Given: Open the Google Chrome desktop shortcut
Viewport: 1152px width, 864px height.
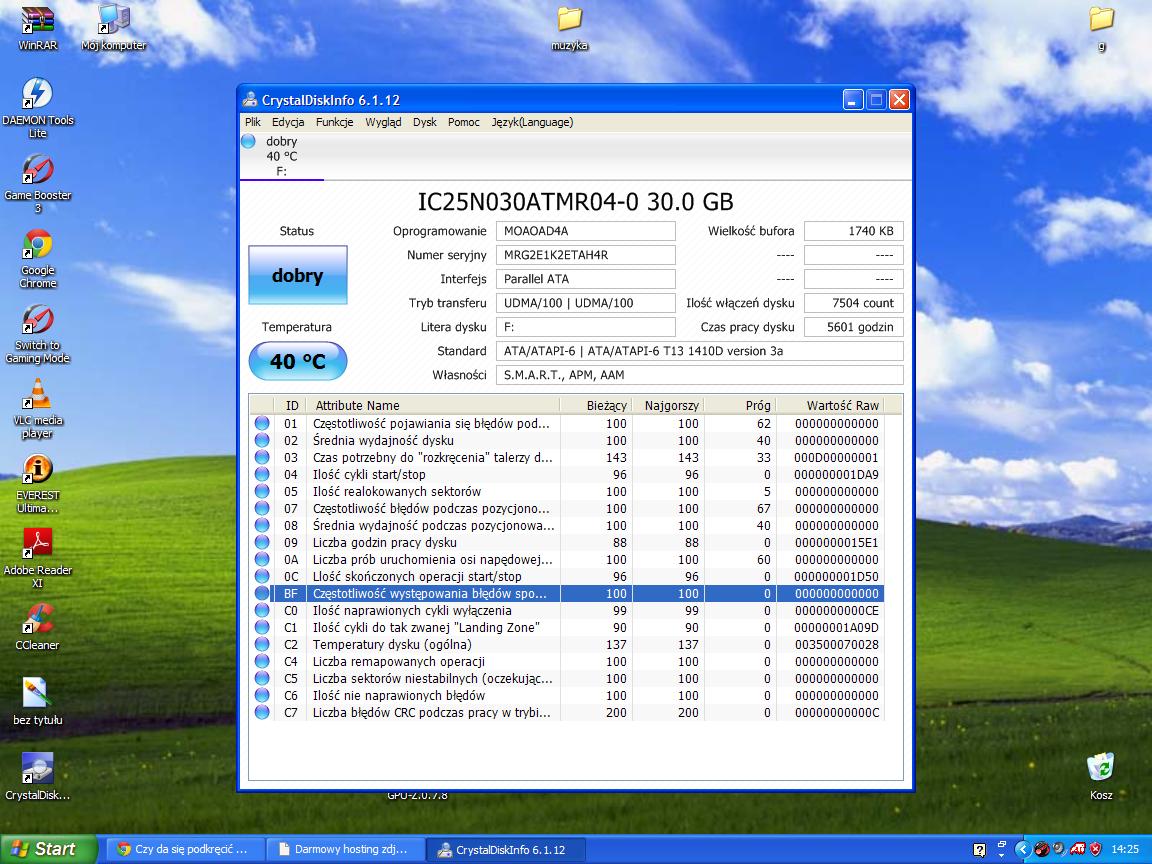Looking at the screenshot, I should tap(37, 259).
